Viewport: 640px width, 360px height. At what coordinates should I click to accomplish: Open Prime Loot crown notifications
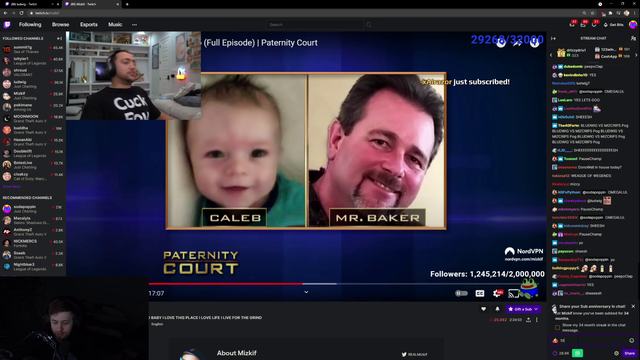coord(572,24)
